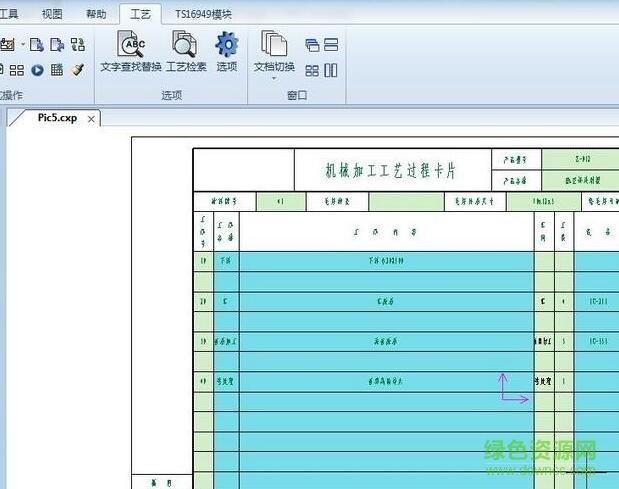This screenshot has height=489, width=619.
Task: Select the process number cell 40
Action: 203,381
